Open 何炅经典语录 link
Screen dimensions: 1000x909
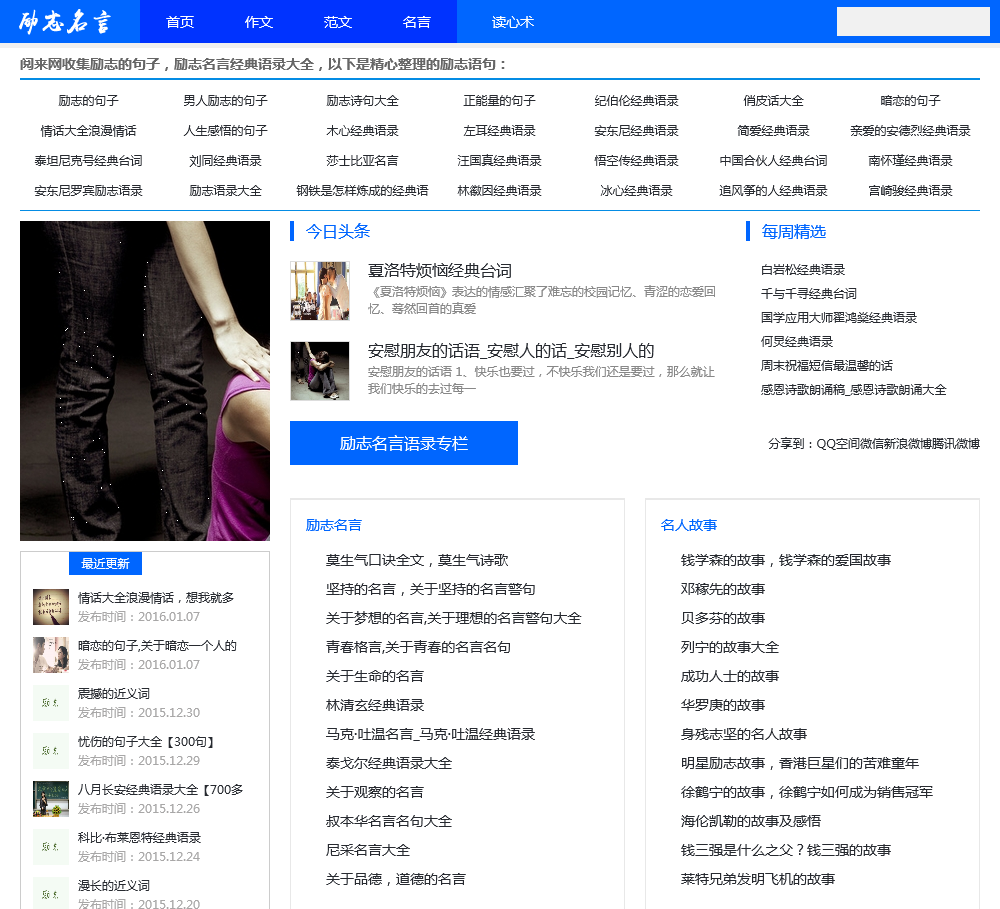pyautogui.click(x=797, y=341)
